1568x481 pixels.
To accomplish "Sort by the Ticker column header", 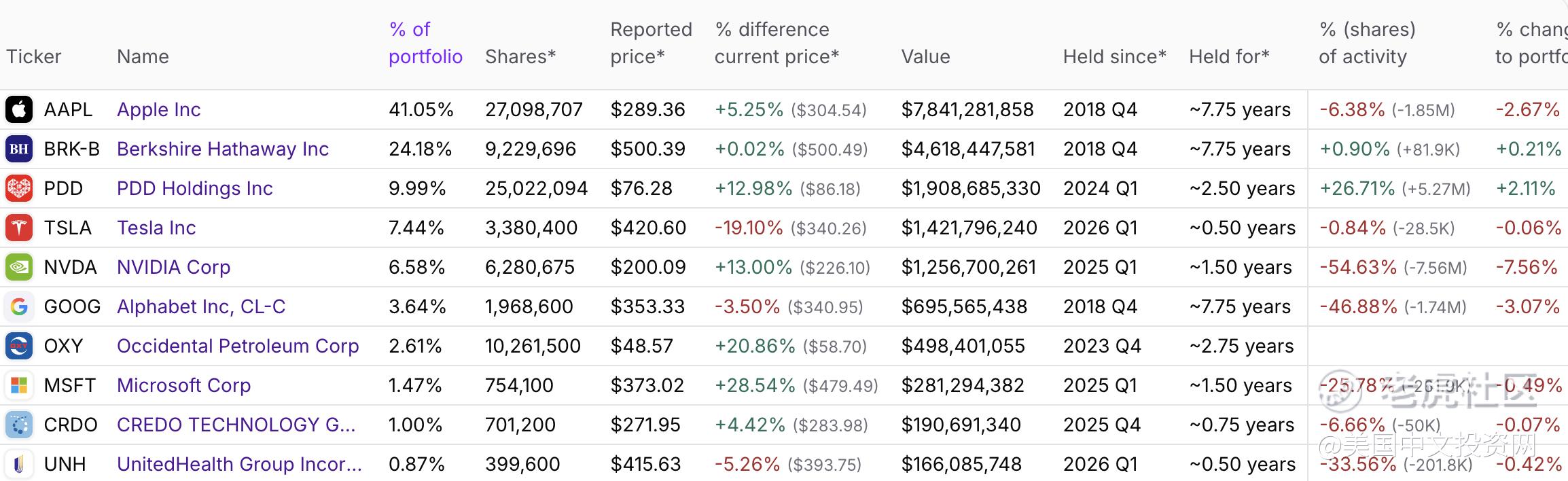I will pos(34,56).
